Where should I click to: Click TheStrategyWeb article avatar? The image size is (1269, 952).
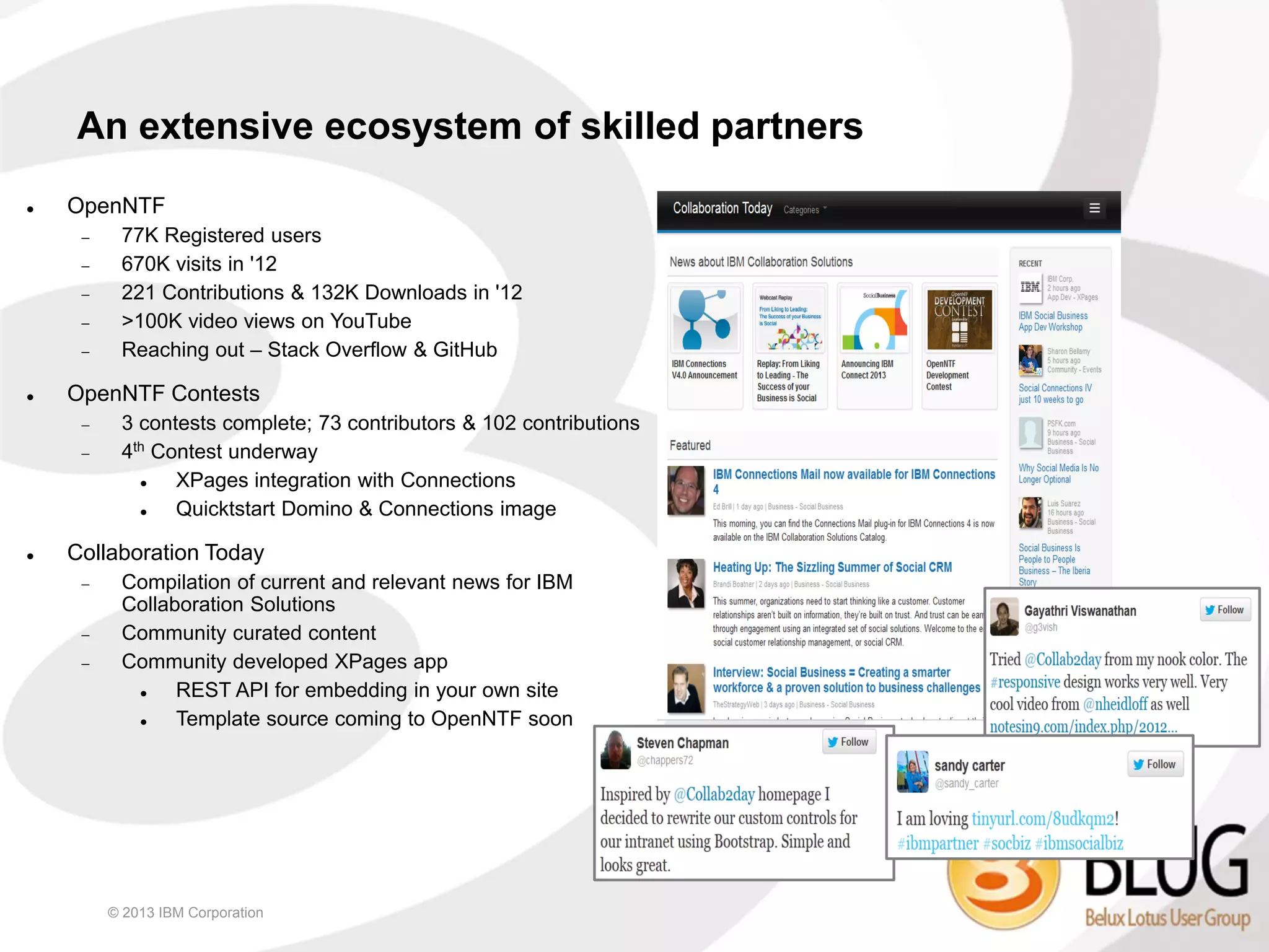coord(686,688)
